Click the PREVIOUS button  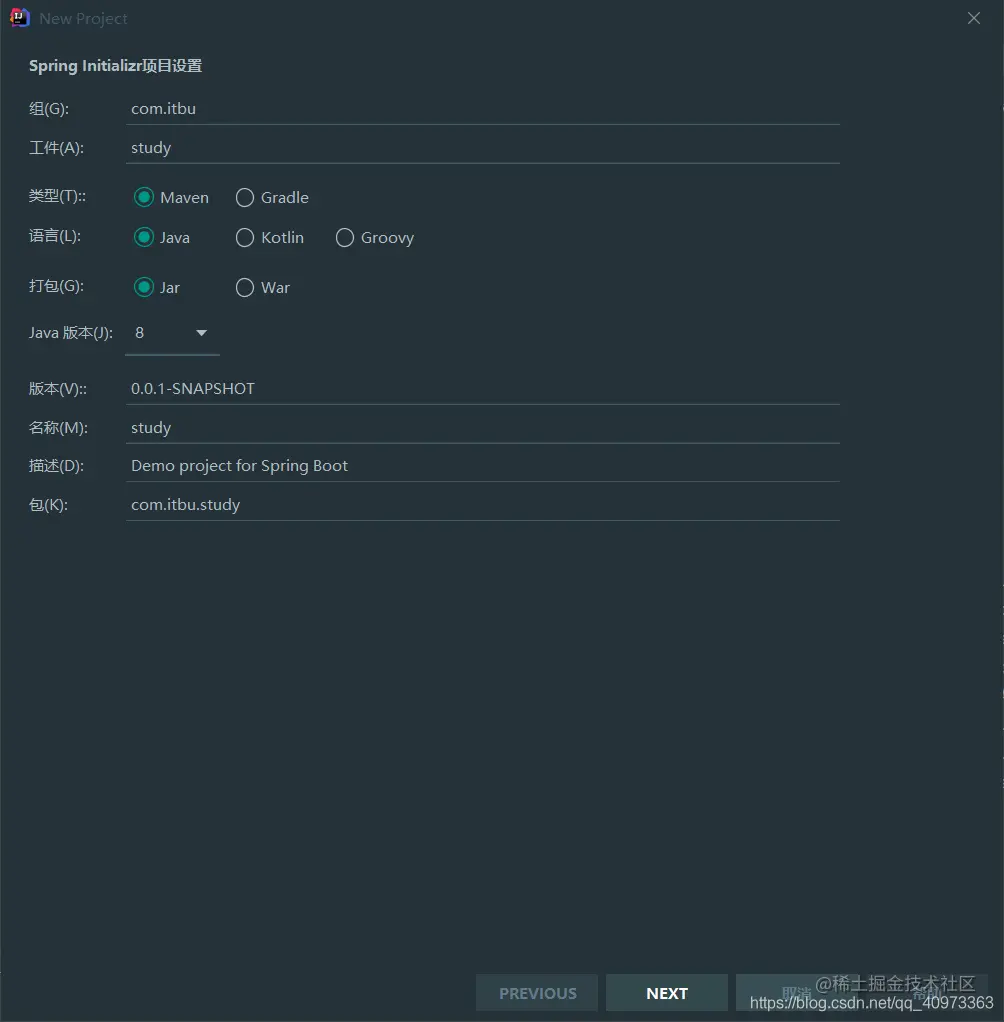[x=537, y=993]
